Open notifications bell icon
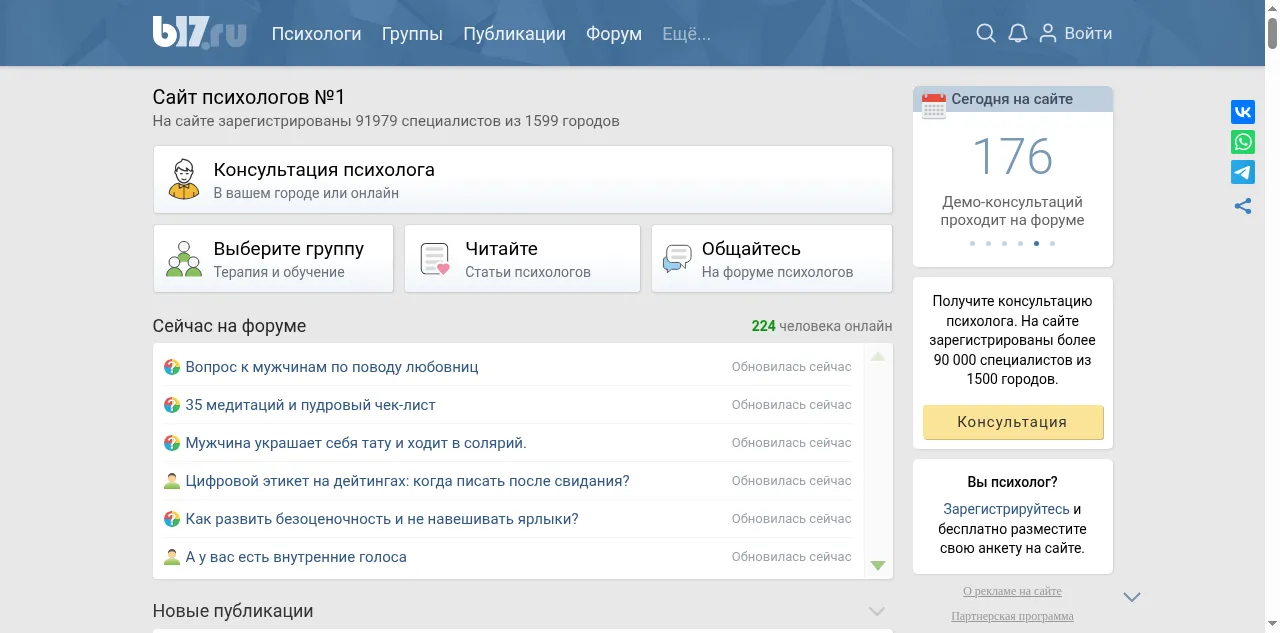 click(x=1018, y=33)
